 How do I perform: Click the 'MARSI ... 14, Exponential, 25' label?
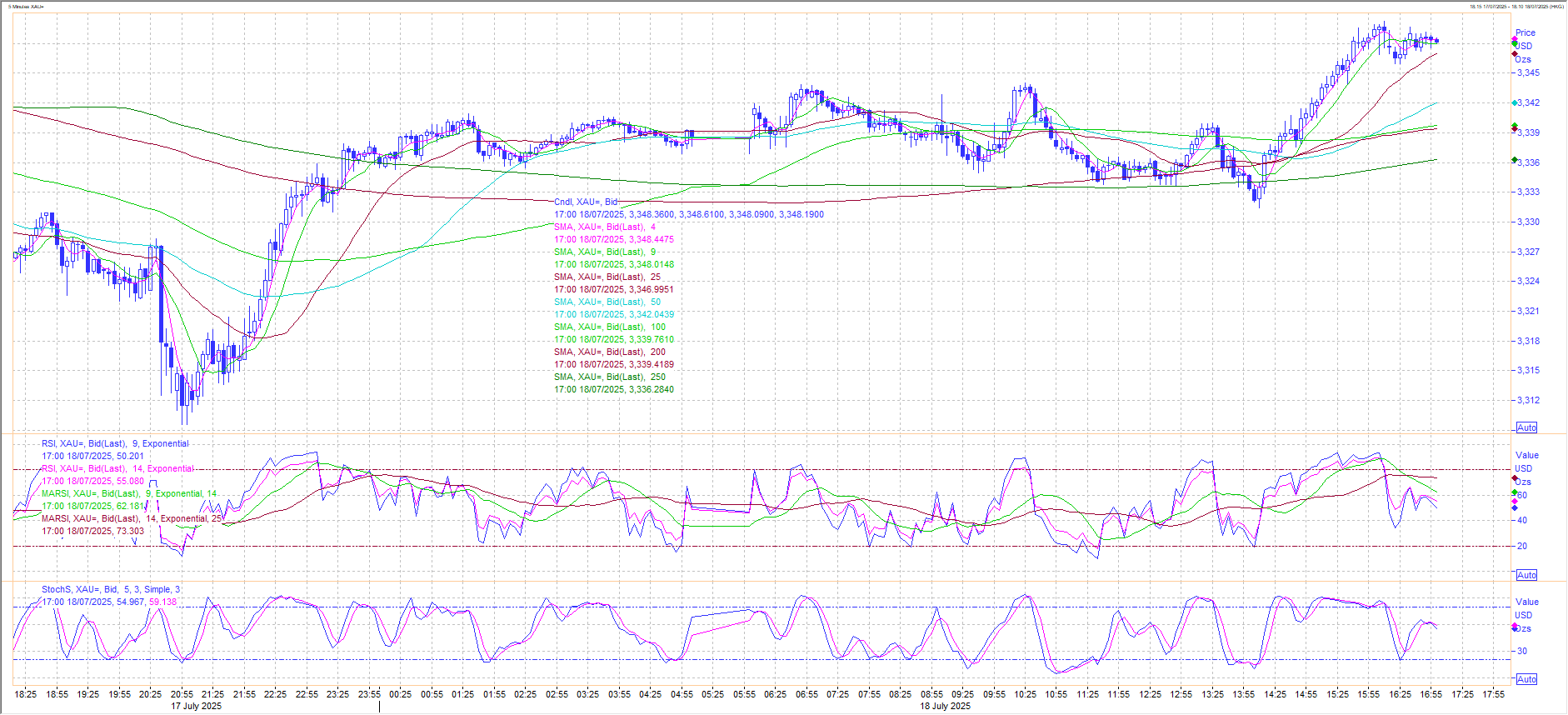(132, 518)
